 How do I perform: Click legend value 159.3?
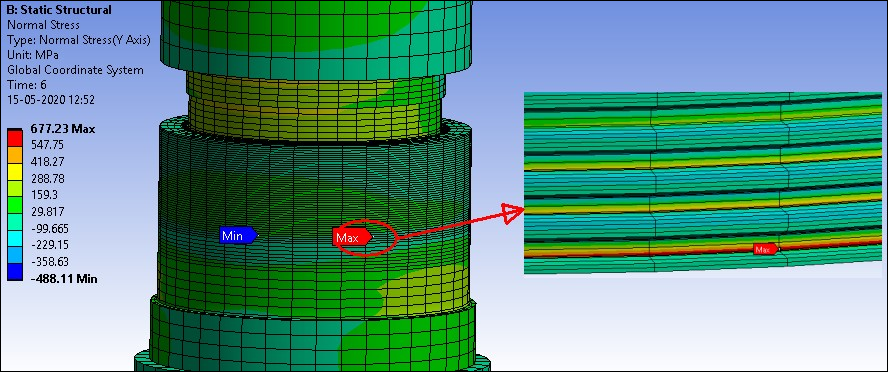tap(44, 195)
